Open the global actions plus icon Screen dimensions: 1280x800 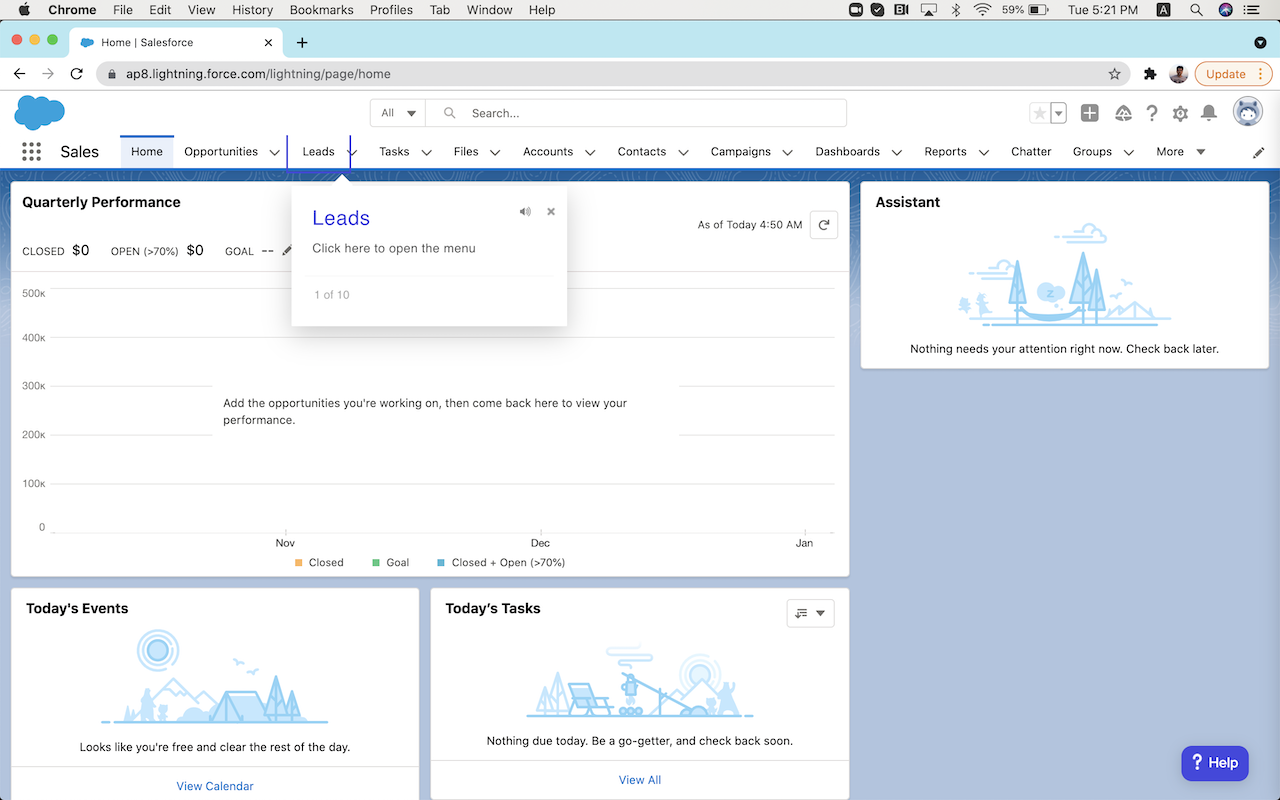tap(1090, 114)
